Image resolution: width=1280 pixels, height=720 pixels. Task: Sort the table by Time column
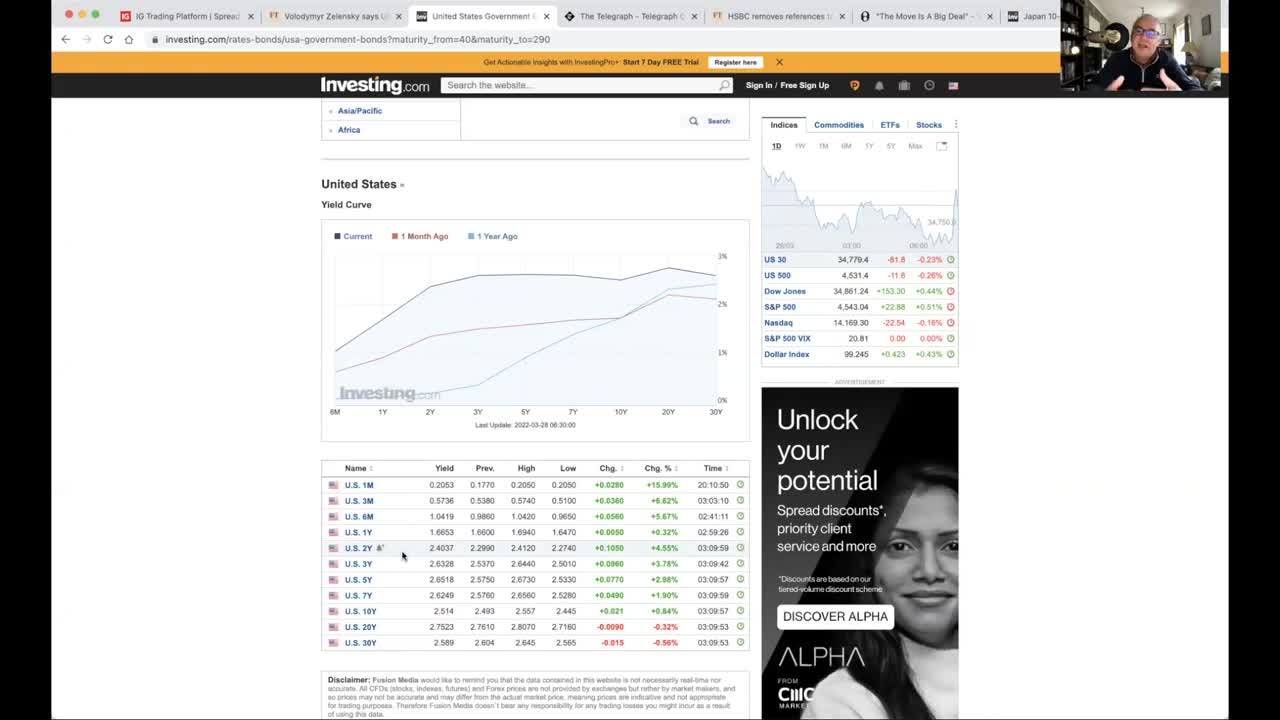coord(715,468)
